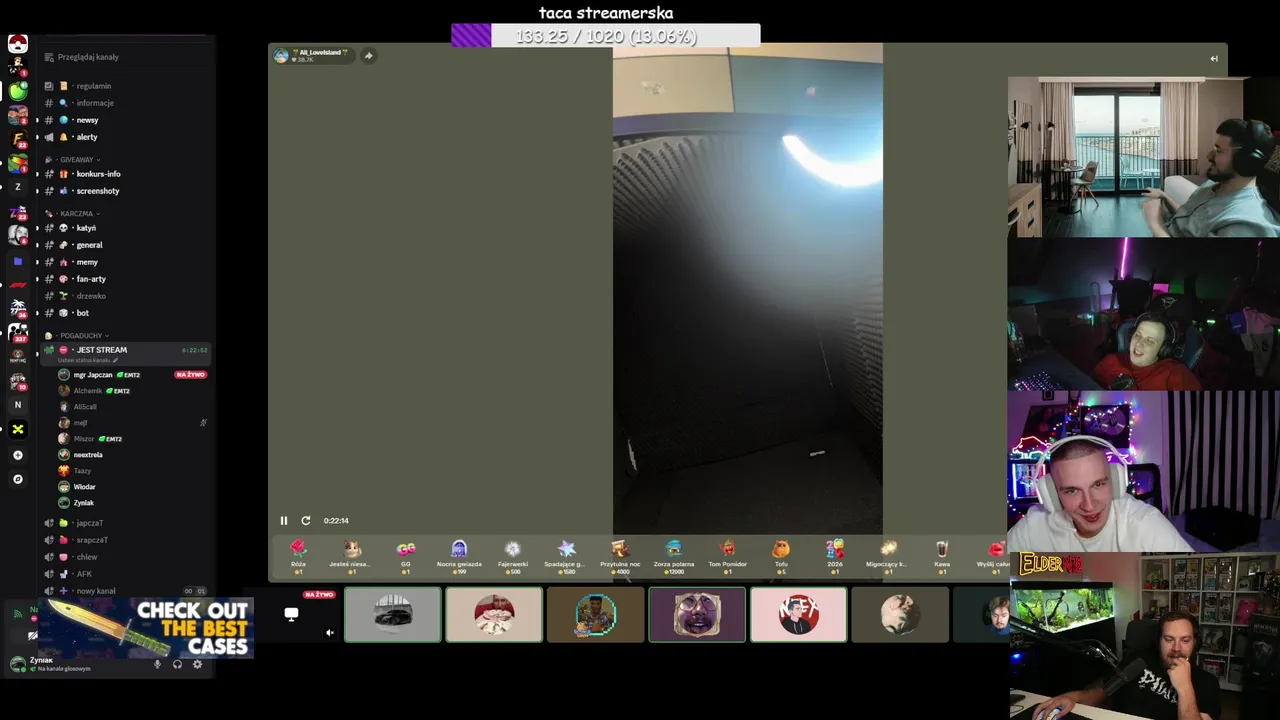1280x720 pixels.
Task: Open the green apple server icon
Action: pyautogui.click(x=18, y=91)
